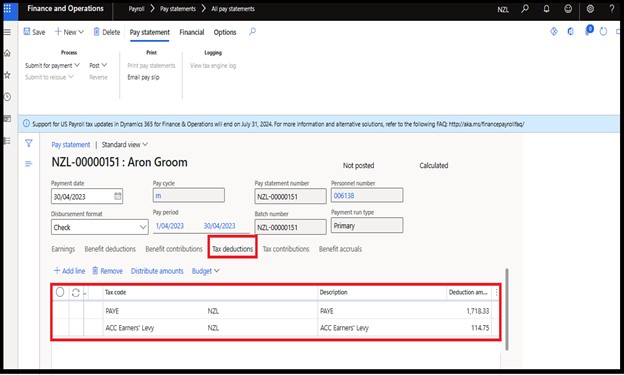Open feedback smiley icon
This screenshot has width=624, height=375.
pyautogui.click(x=568, y=8)
